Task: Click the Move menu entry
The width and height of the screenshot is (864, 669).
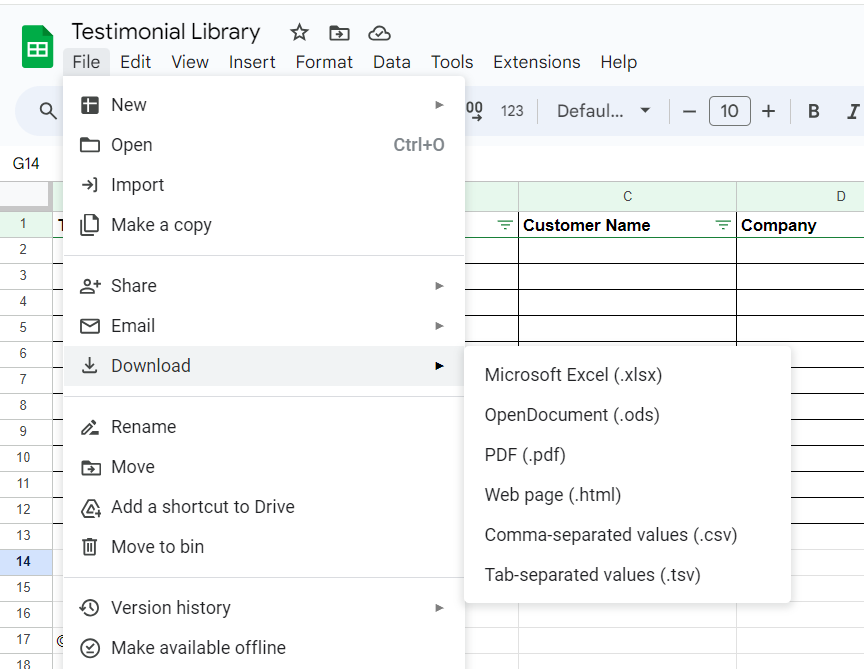Action: point(264,467)
